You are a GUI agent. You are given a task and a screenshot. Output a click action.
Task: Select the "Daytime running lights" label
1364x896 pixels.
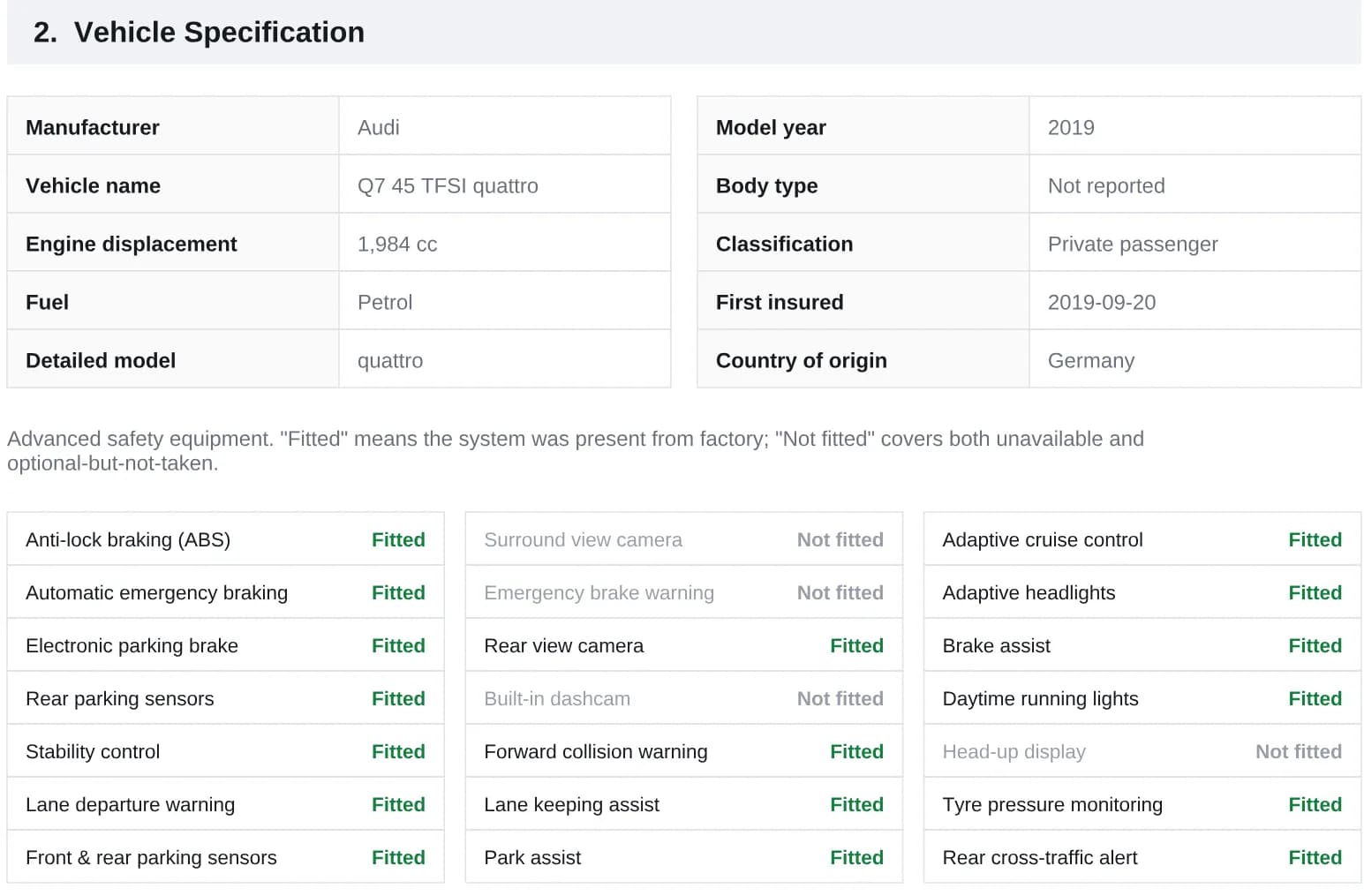point(1041,698)
